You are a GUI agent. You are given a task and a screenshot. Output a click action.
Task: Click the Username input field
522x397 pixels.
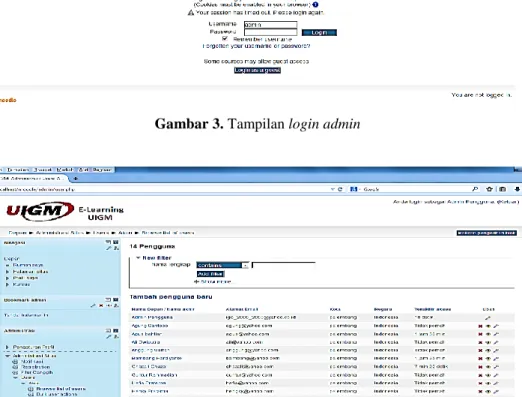(x=270, y=24)
